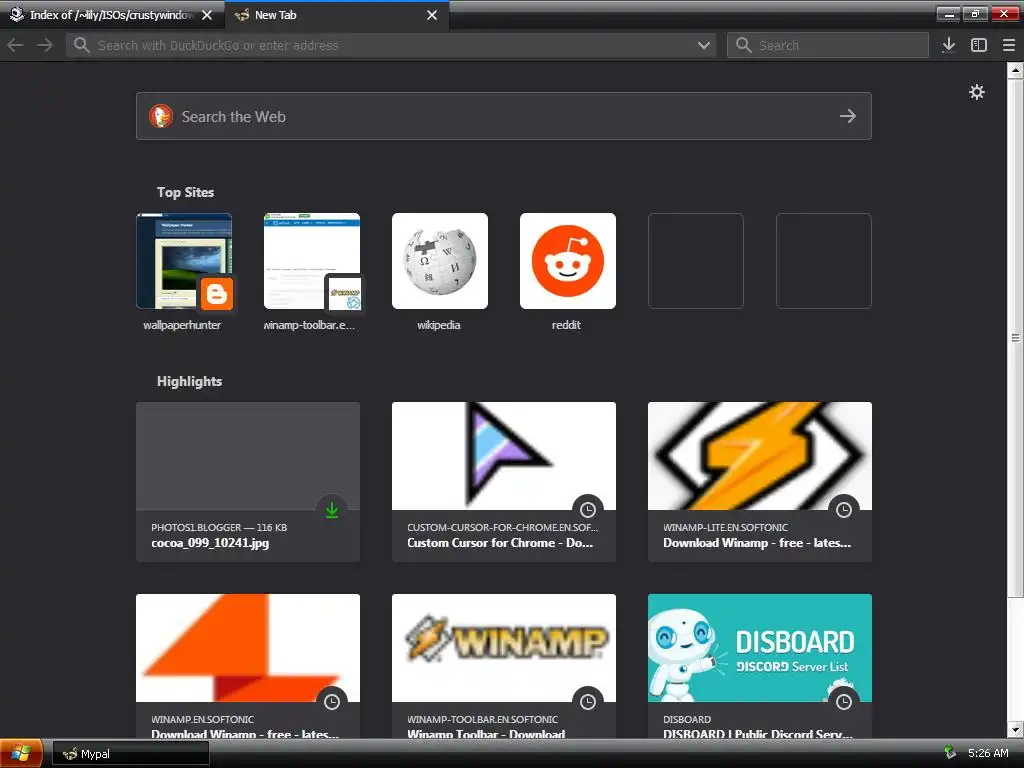
Task: Toggle the sidebar panel icon
Action: click(x=978, y=45)
